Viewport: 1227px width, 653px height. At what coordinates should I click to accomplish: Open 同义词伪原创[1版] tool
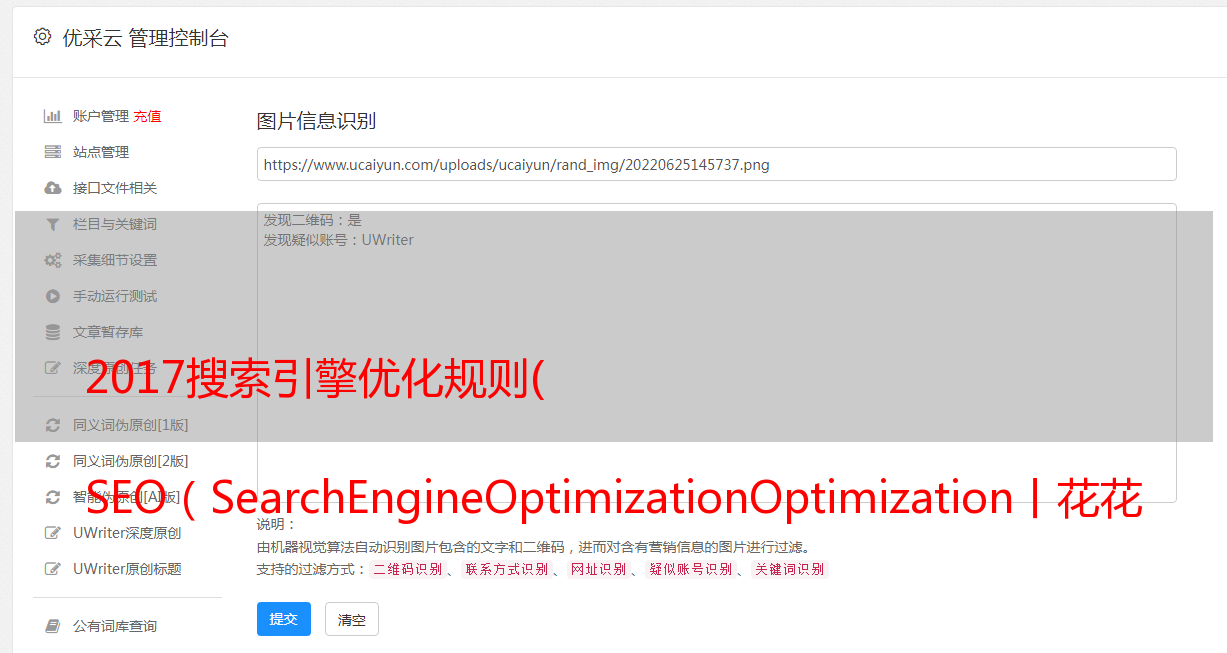tap(131, 425)
